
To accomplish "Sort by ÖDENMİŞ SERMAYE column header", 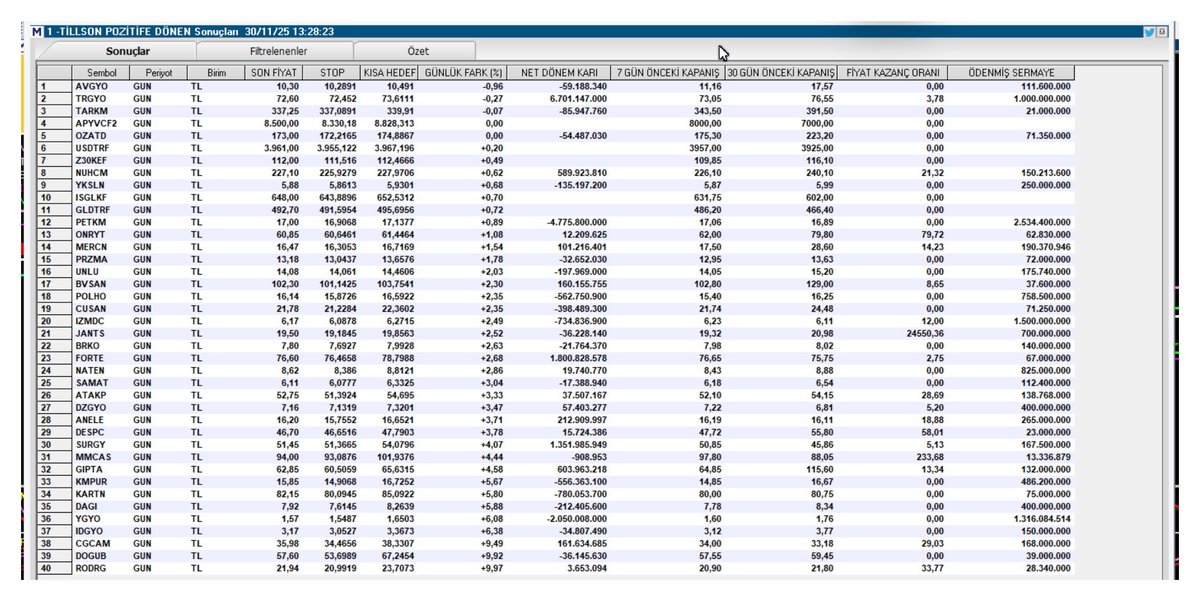I will tap(1011, 73).
